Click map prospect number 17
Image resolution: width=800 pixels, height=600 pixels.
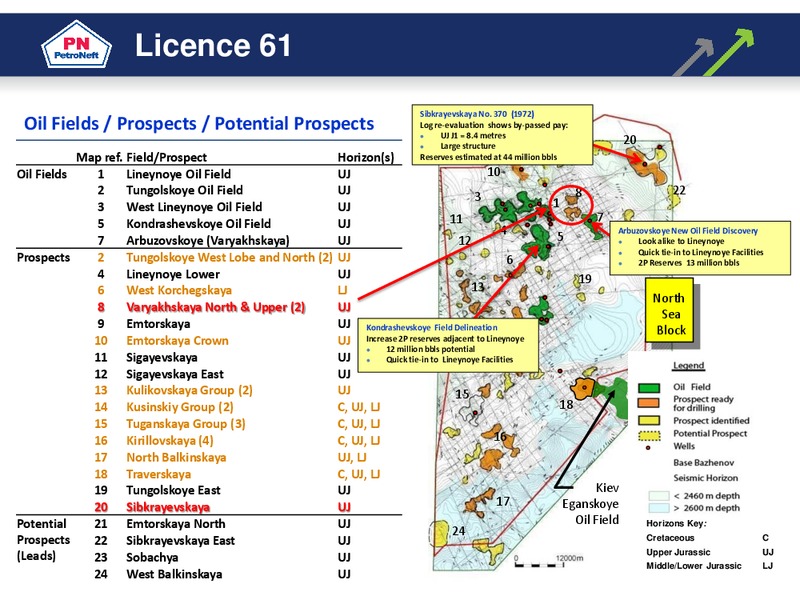(x=503, y=502)
